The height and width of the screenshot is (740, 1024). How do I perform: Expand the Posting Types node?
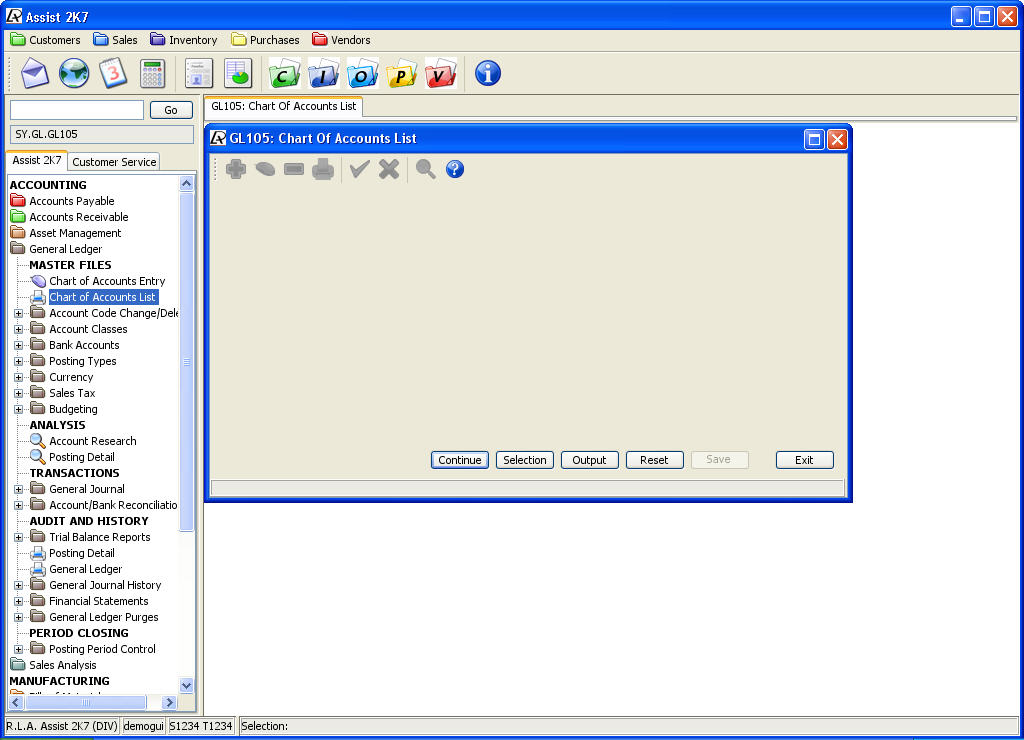click(18, 361)
